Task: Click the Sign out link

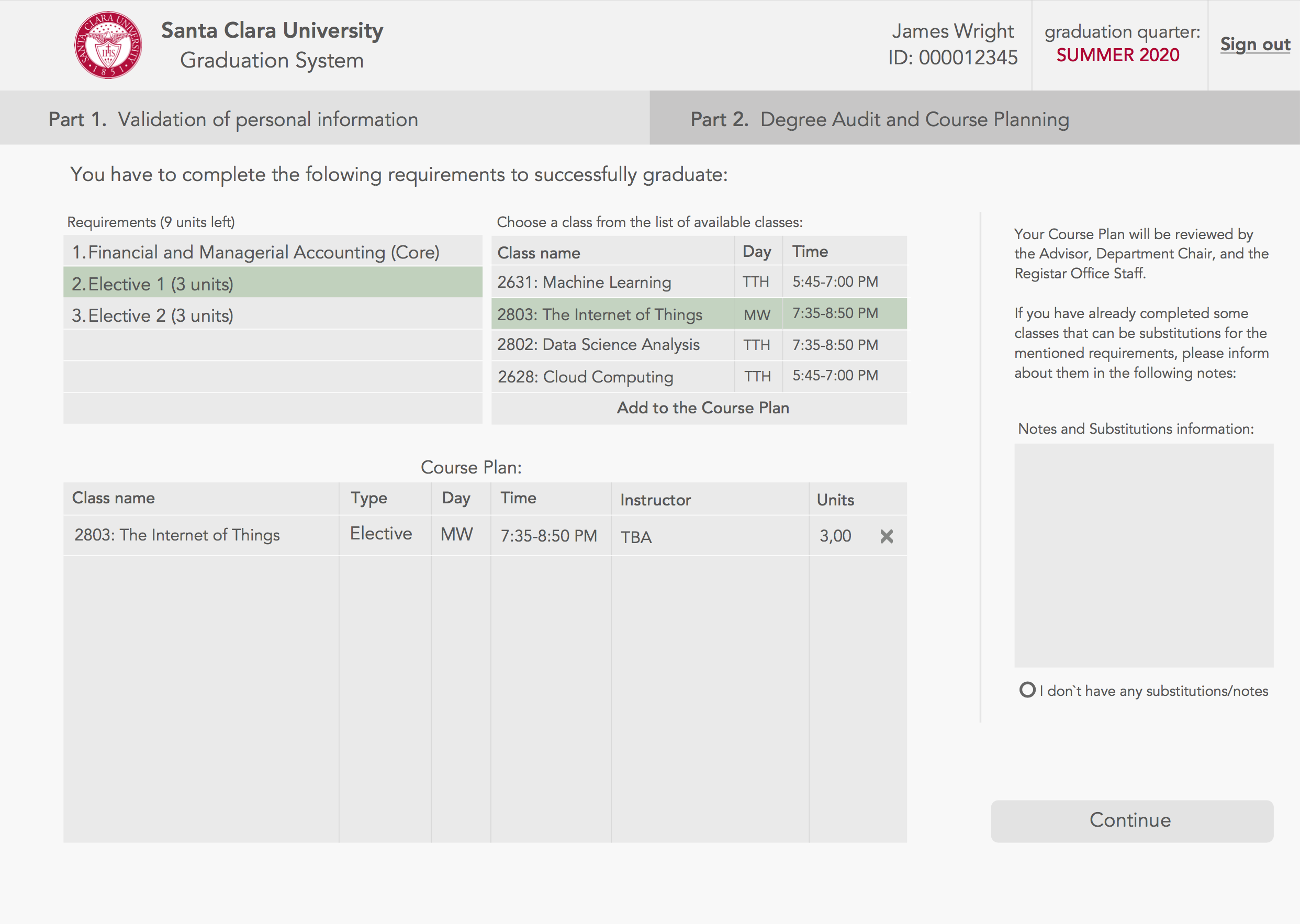Action: [1255, 44]
